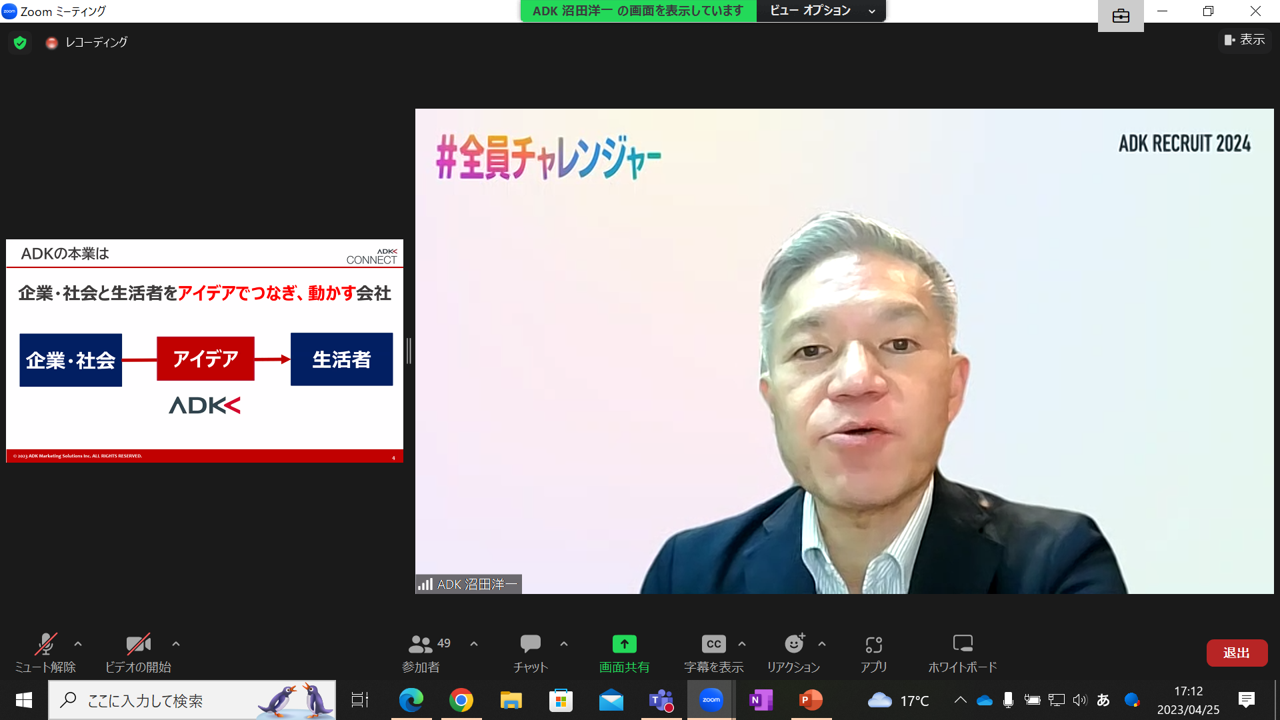Screen dimensions: 1280x720
Task: Open Task View on the taskbar
Action: (x=360, y=700)
